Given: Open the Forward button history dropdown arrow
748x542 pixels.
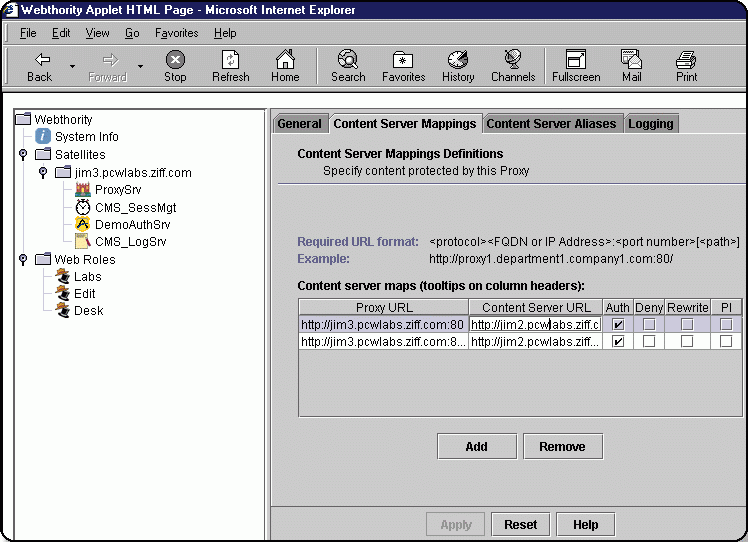Looking at the screenshot, I should [140, 66].
